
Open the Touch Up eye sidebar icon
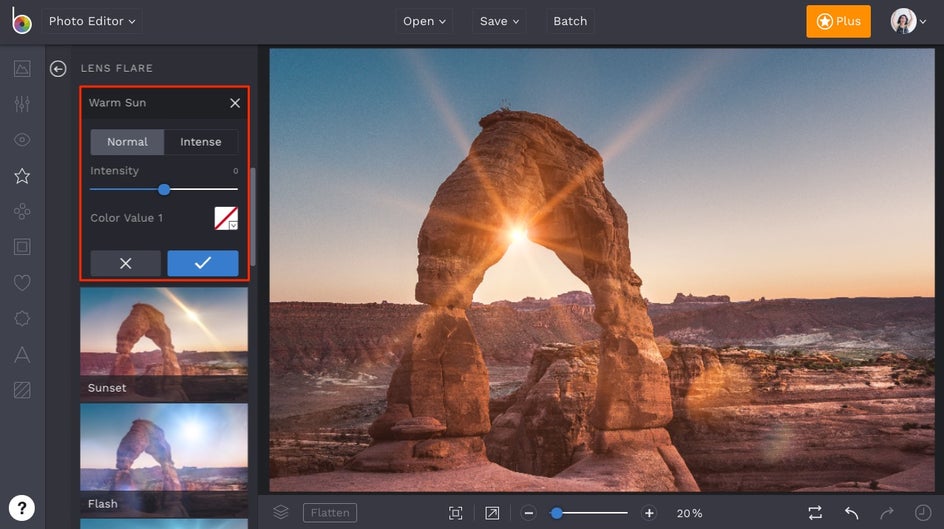point(22,140)
